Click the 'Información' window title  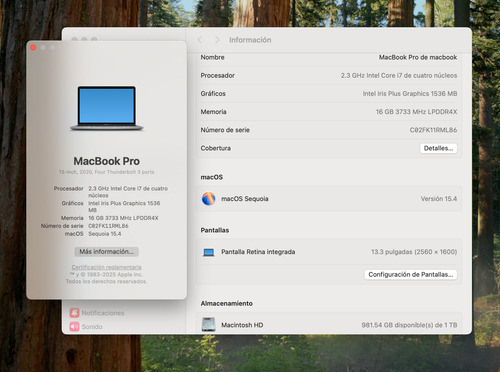pos(250,40)
